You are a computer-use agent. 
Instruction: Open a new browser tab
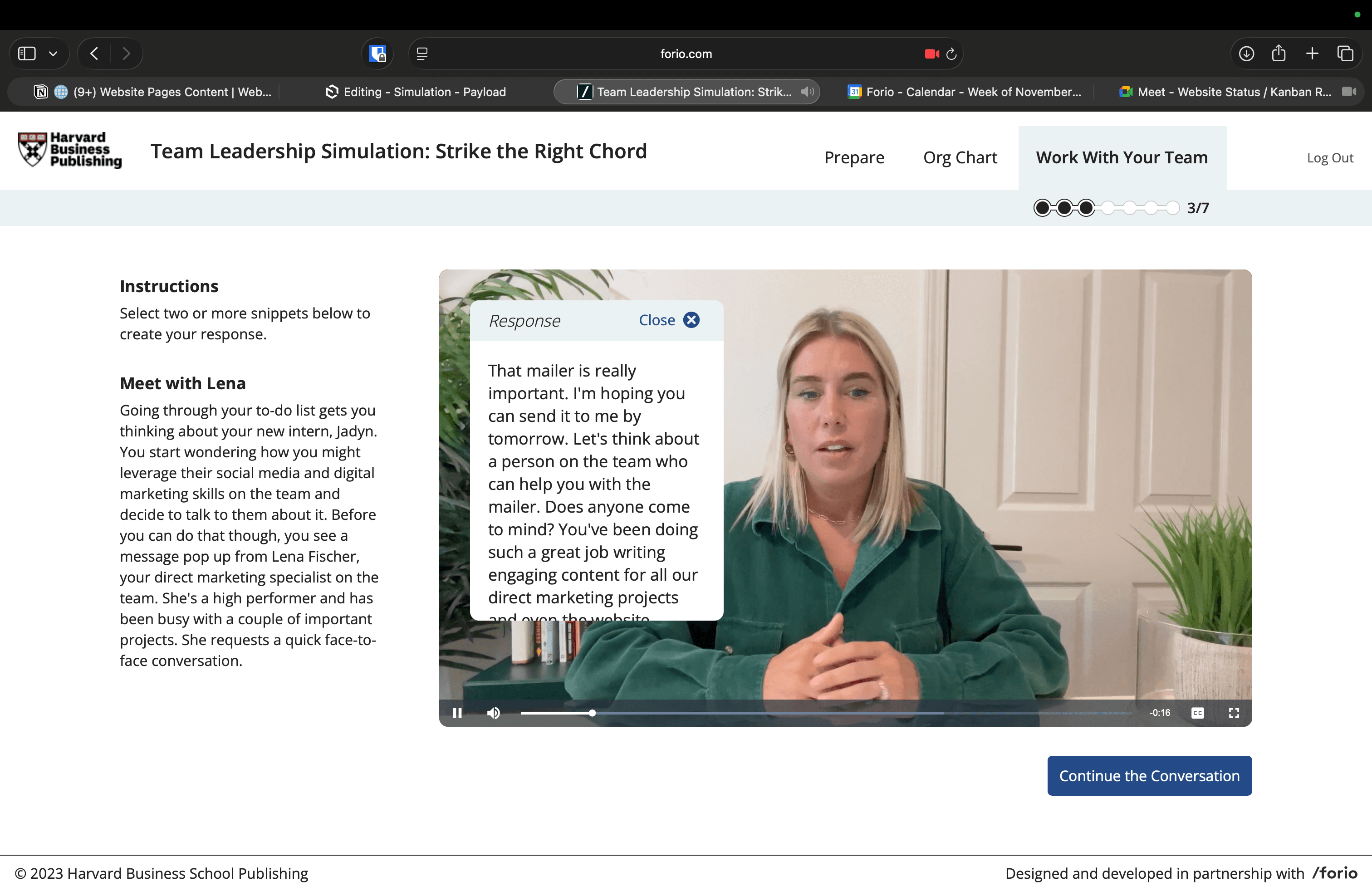click(x=1312, y=54)
